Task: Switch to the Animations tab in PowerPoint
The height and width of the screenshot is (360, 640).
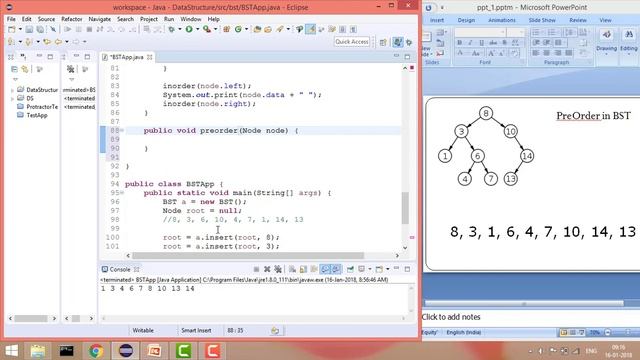Action: (502, 20)
